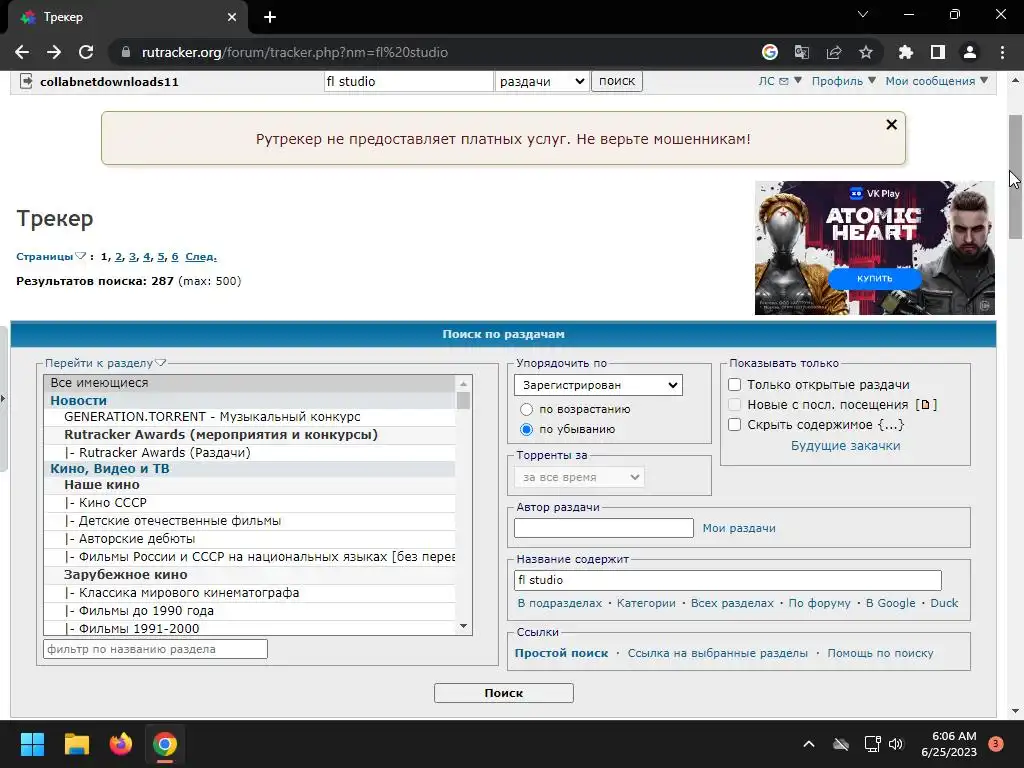The height and width of the screenshot is (768, 1024).
Task: Select по возрастанию sort order
Action: click(x=526, y=409)
